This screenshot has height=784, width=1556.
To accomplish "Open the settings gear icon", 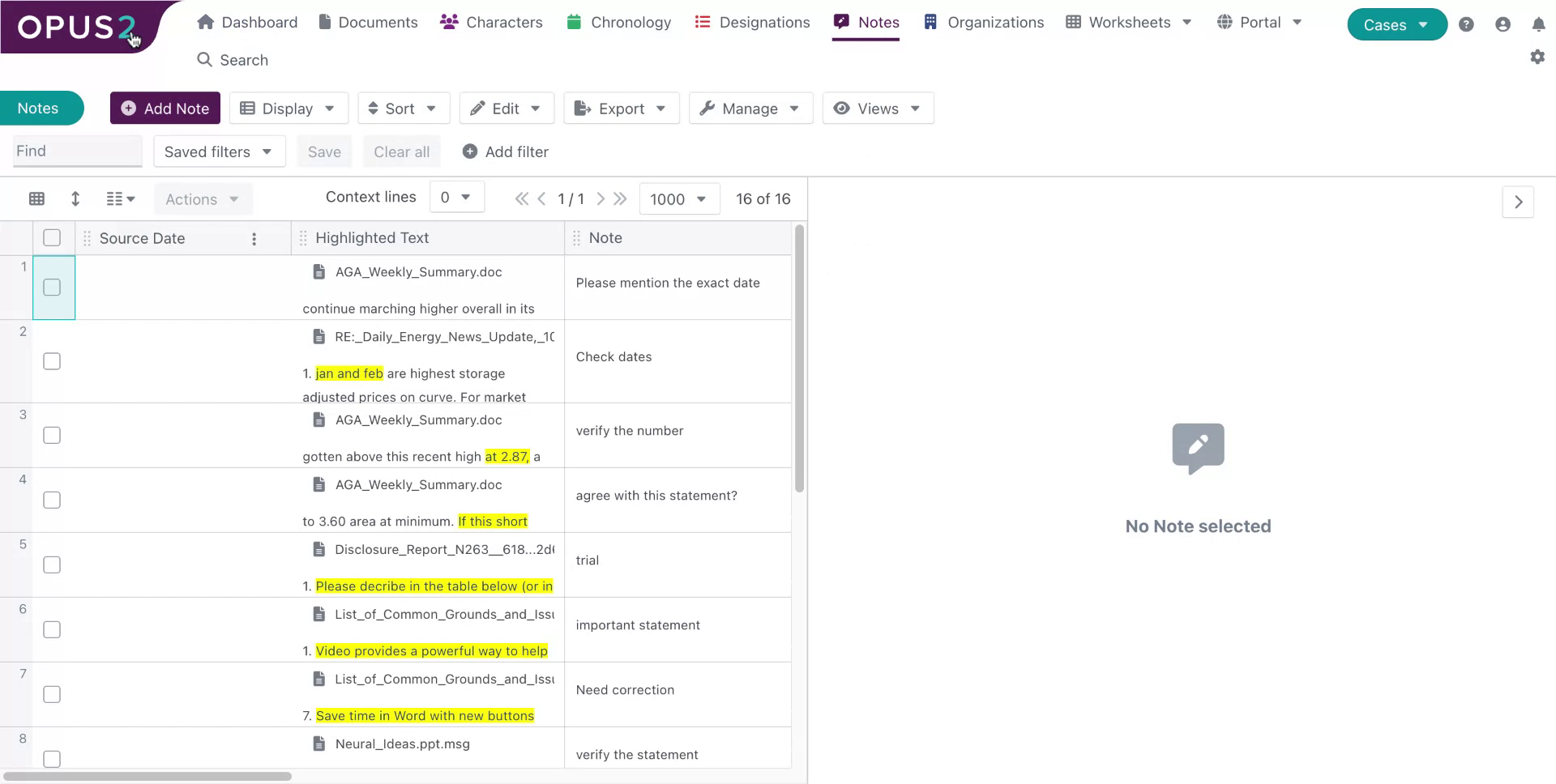I will (1537, 57).
